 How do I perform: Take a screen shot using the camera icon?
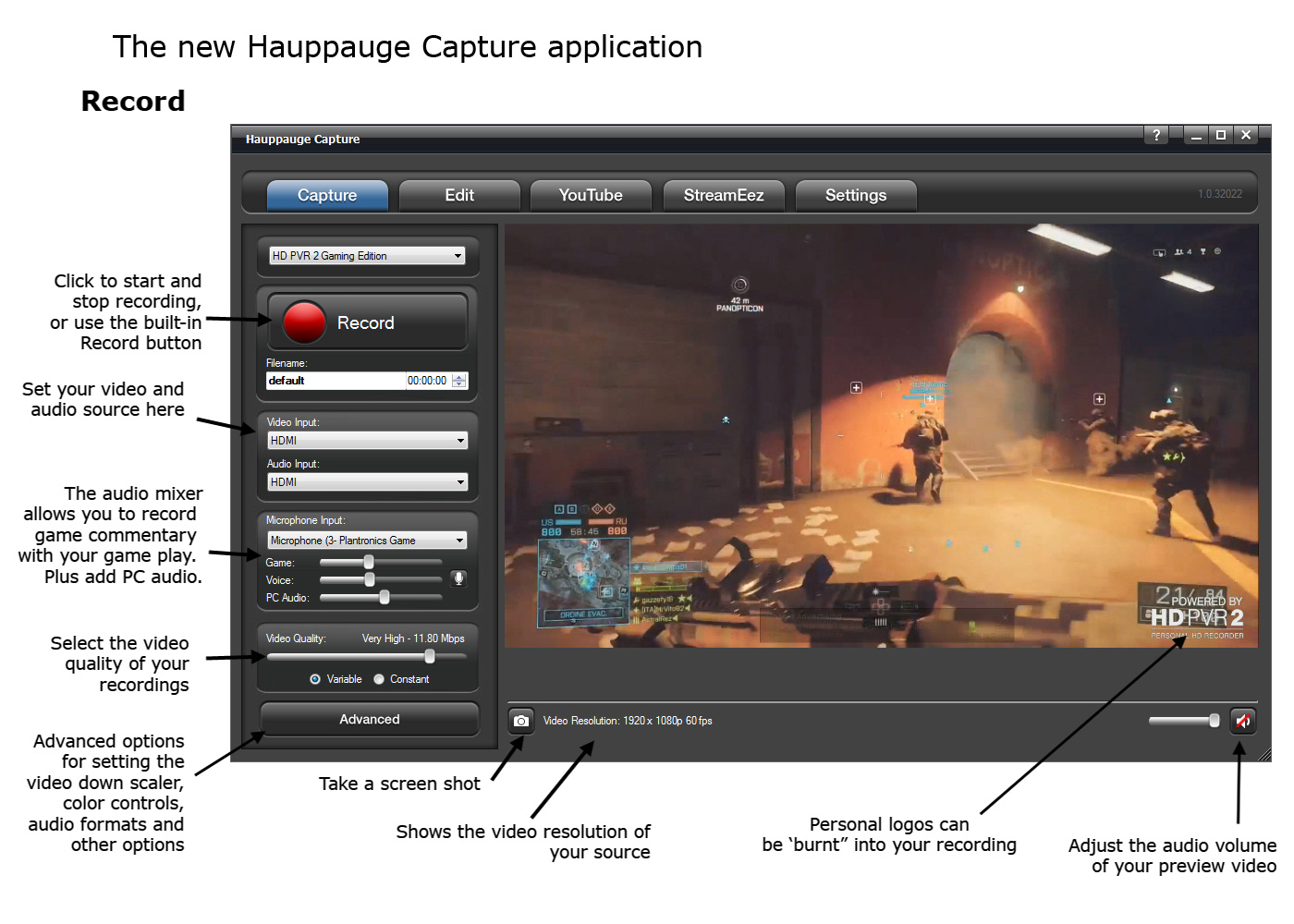coord(520,721)
